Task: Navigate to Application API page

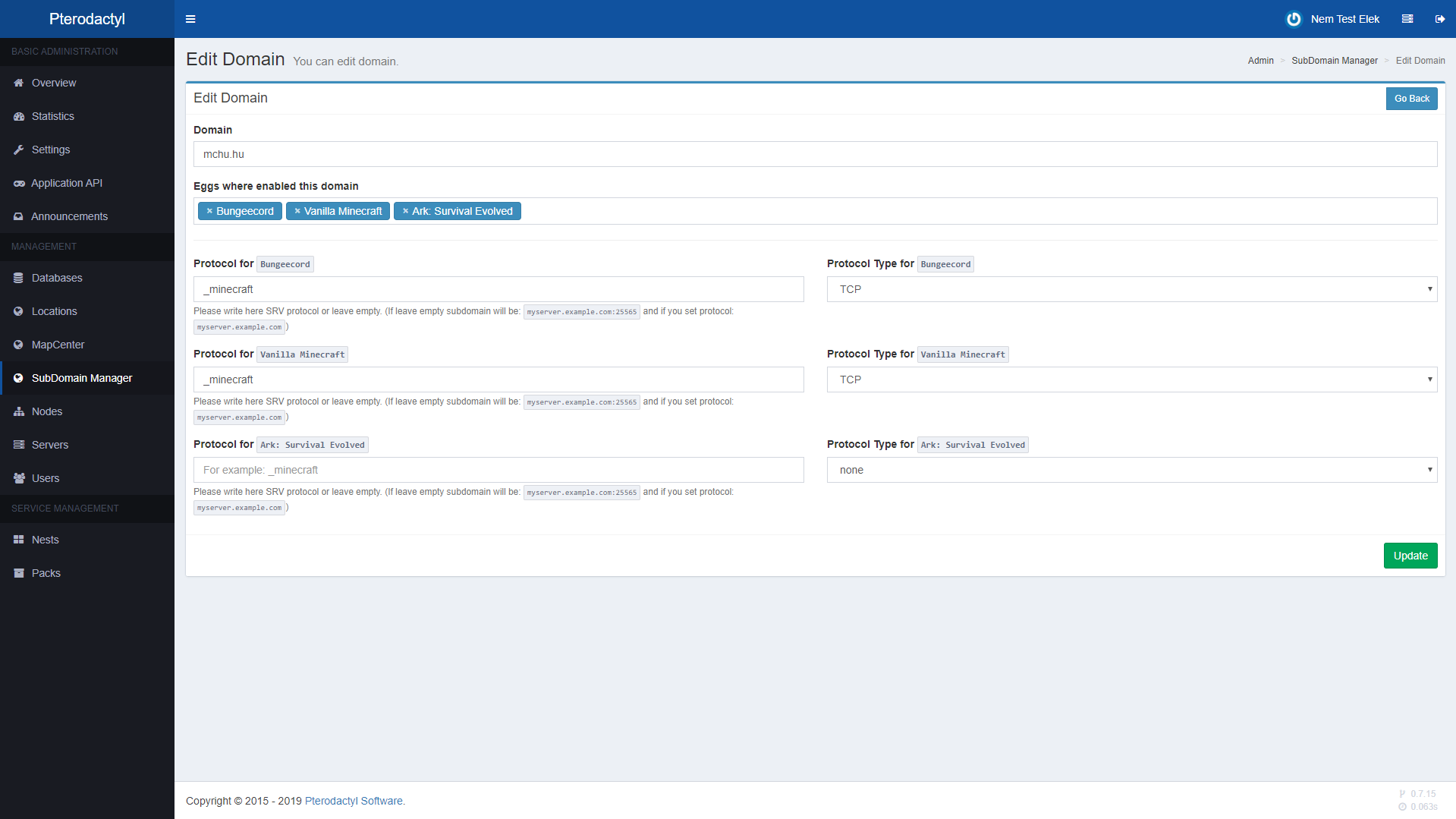Action: 67,183
